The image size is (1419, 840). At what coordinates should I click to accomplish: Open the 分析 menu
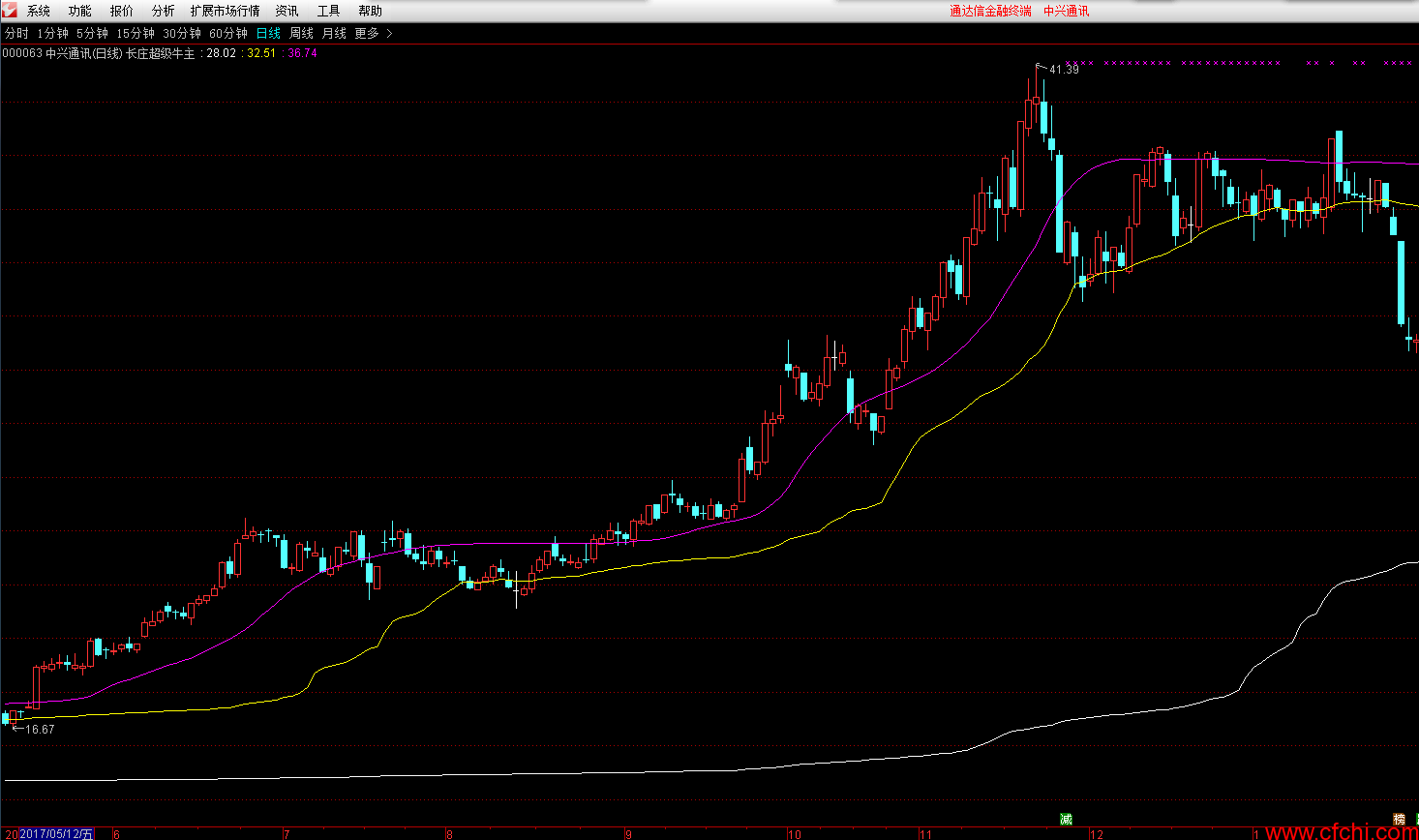(164, 12)
